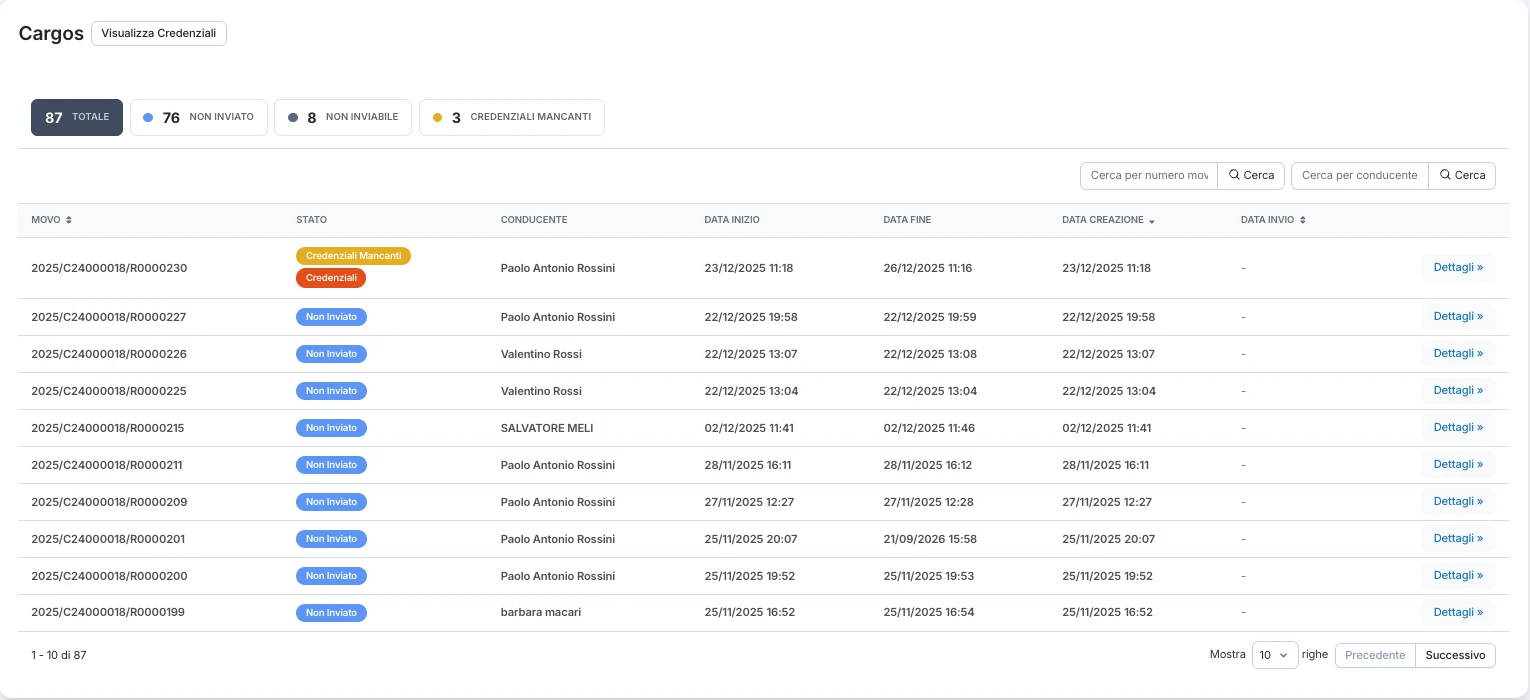Select movo text 2025/C24000018/R0000230
1530x700 pixels.
[109, 268]
